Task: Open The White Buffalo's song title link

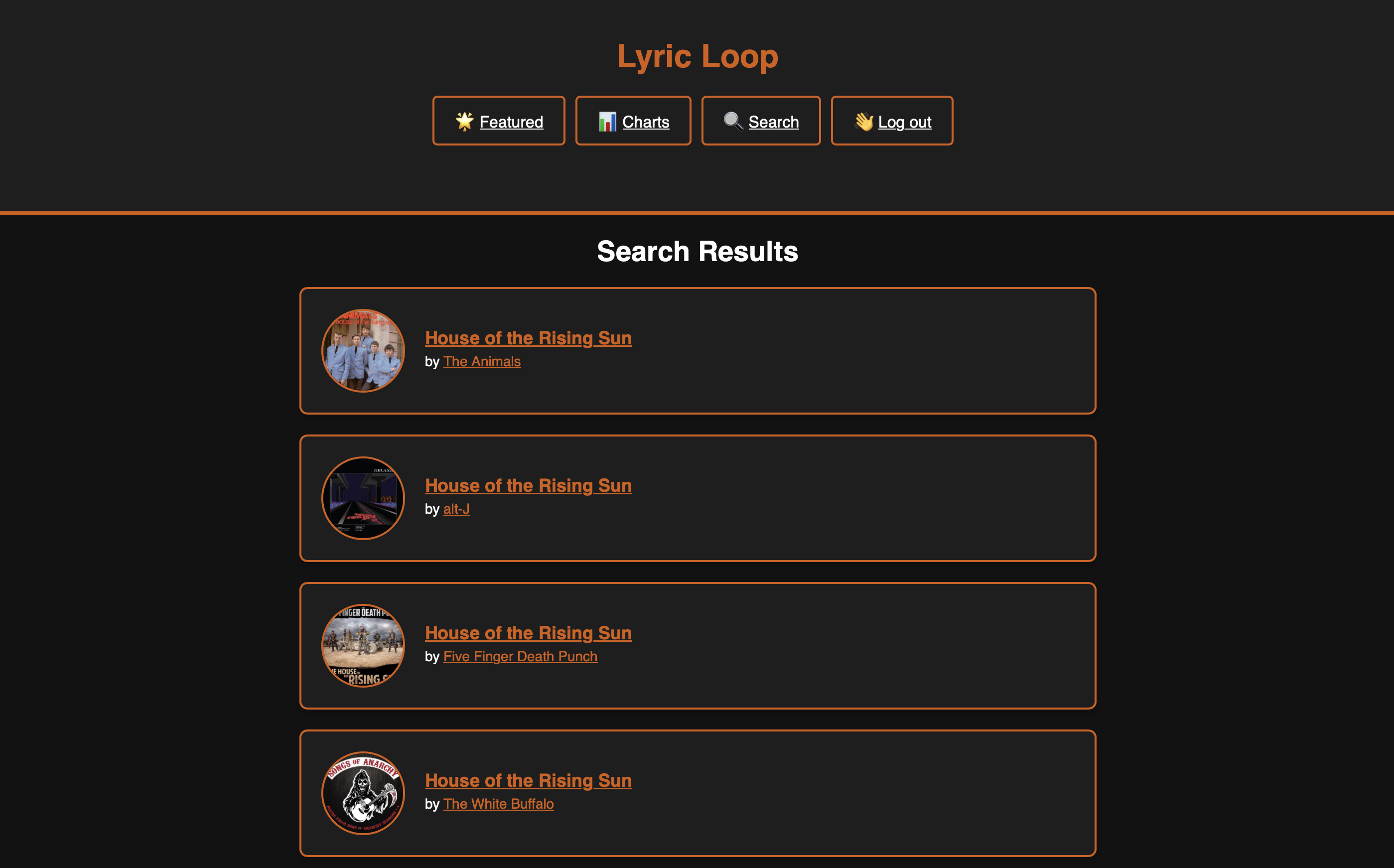Action: pyautogui.click(x=528, y=781)
